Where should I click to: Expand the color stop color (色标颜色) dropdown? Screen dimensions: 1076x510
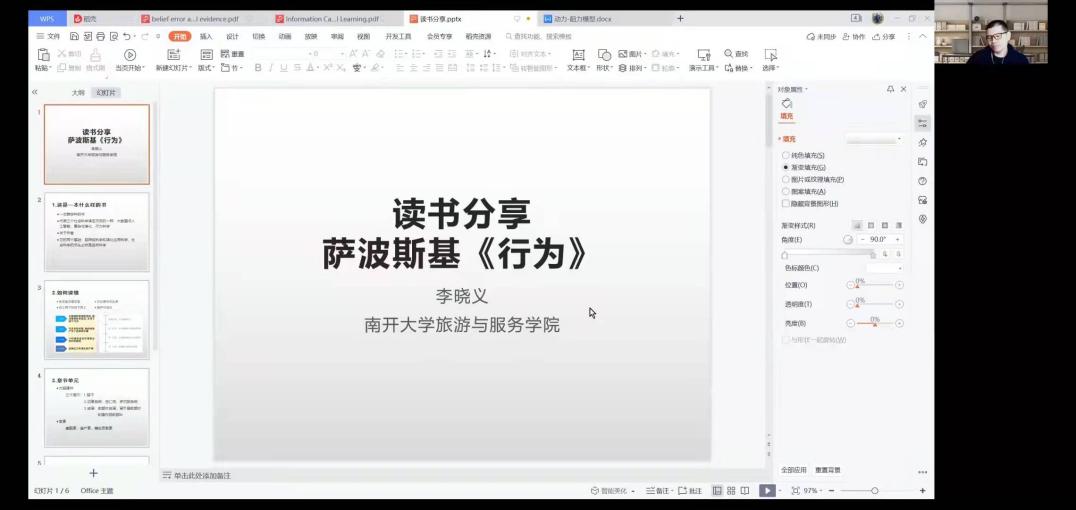coord(885,268)
